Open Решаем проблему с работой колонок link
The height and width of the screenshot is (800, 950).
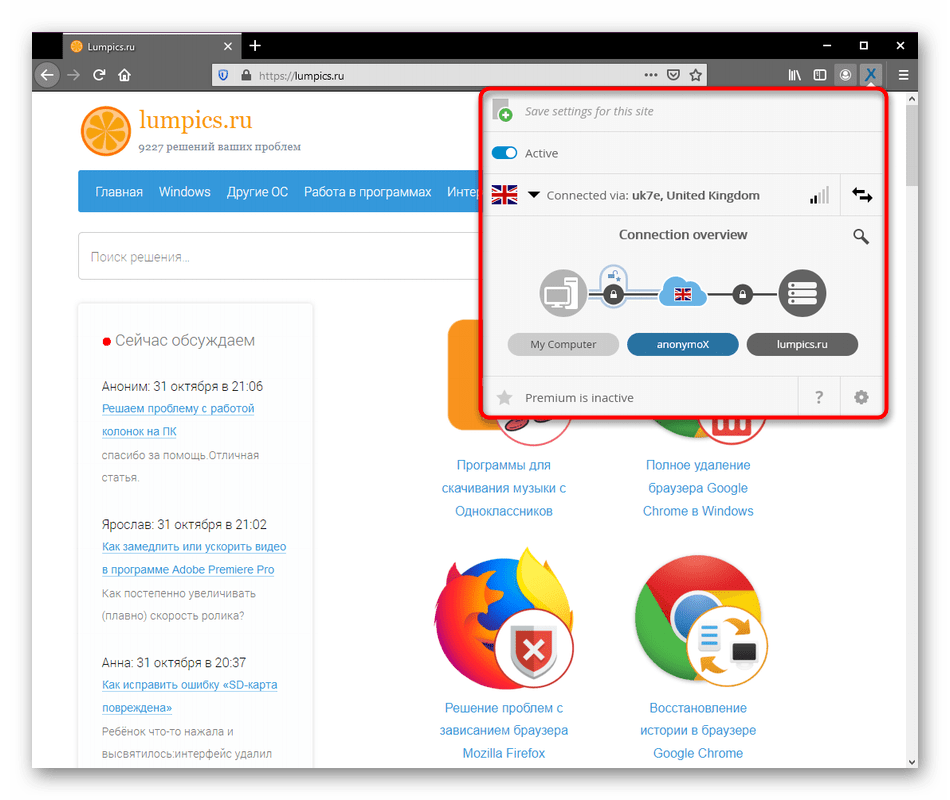click(178, 419)
